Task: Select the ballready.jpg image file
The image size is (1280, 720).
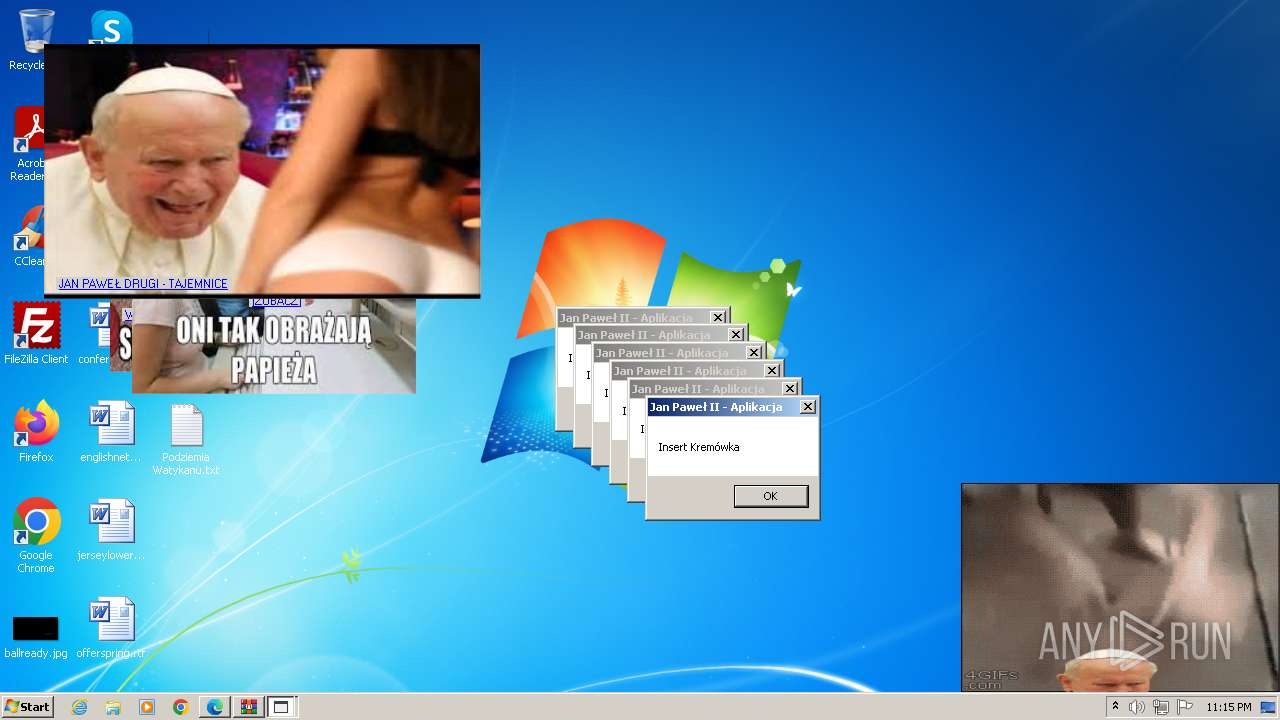Action: click(x=36, y=636)
